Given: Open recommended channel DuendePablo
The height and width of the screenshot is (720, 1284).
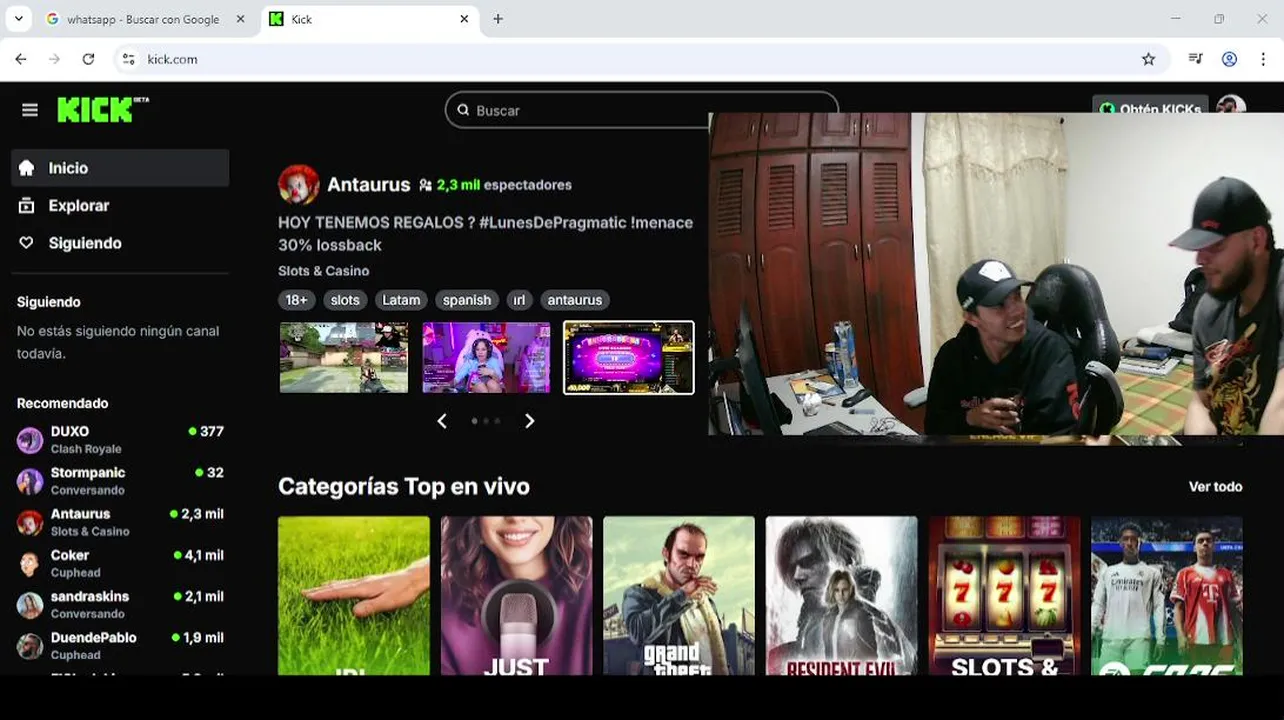Looking at the screenshot, I should click(x=120, y=646).
